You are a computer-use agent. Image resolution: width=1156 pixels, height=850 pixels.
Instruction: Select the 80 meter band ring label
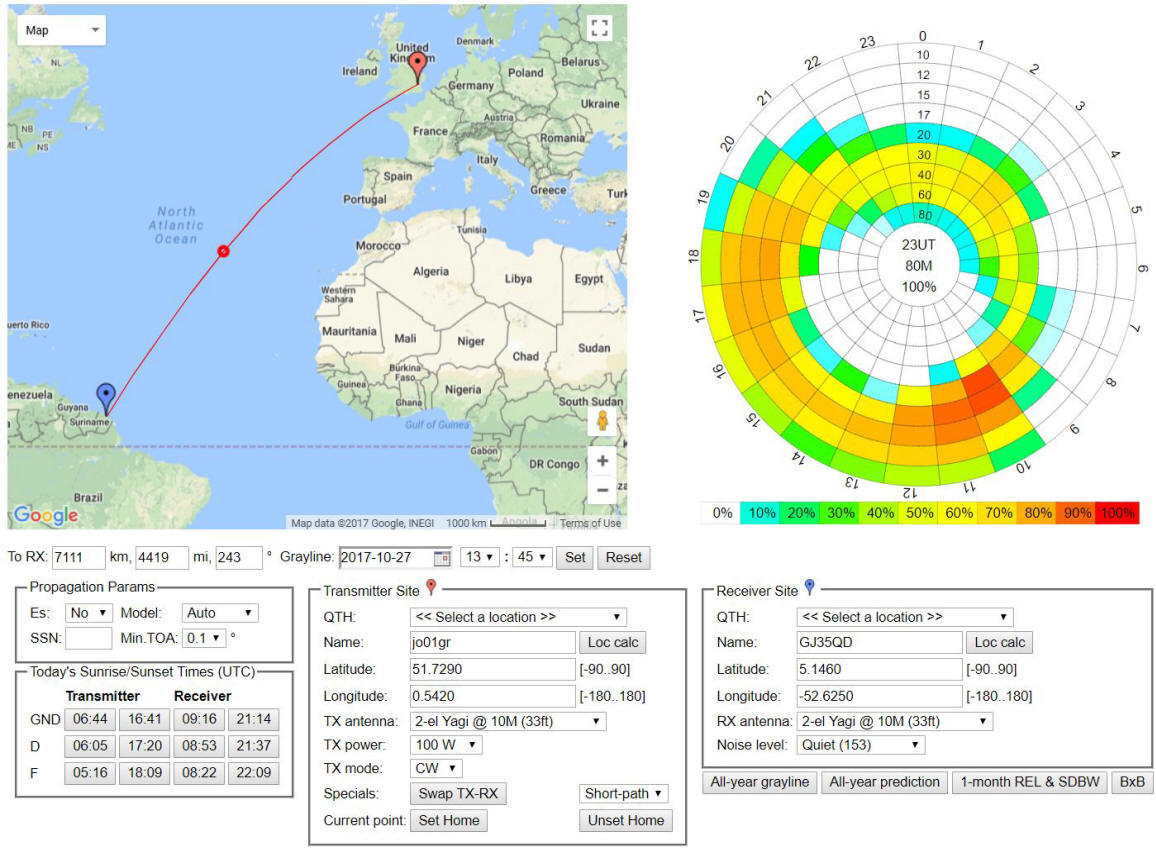pyautogui.click(x=925, y=215)
